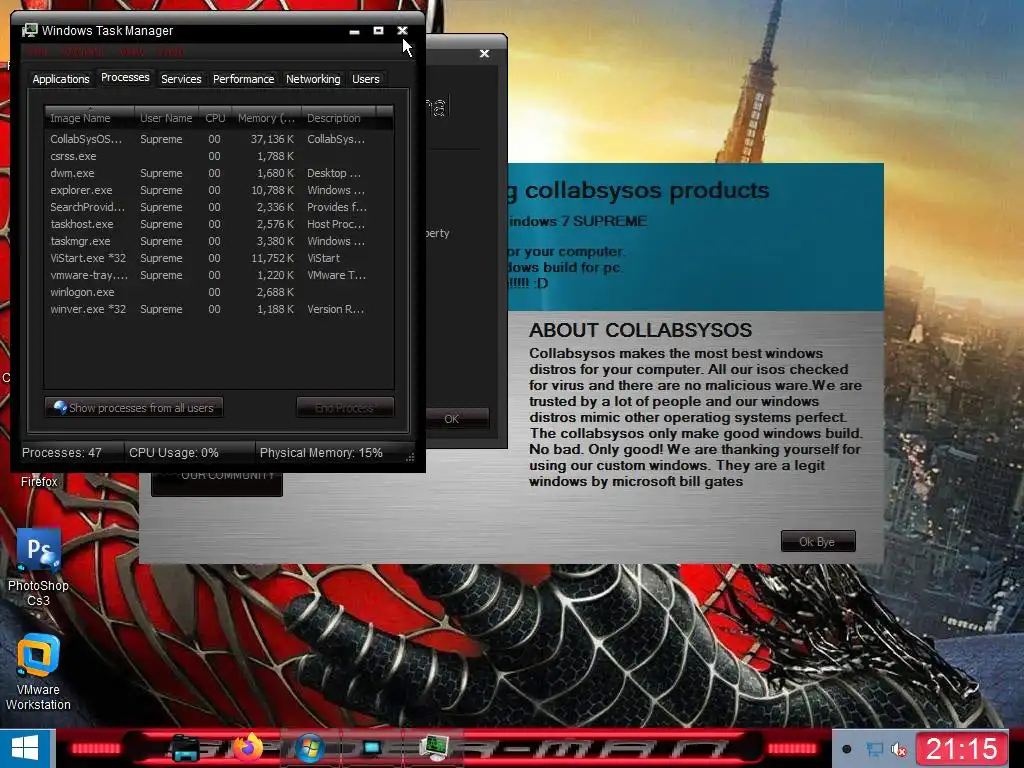
Task: Minimize the Windows Task Manager window
Action: pyautogui.click(x=354, y=31)
